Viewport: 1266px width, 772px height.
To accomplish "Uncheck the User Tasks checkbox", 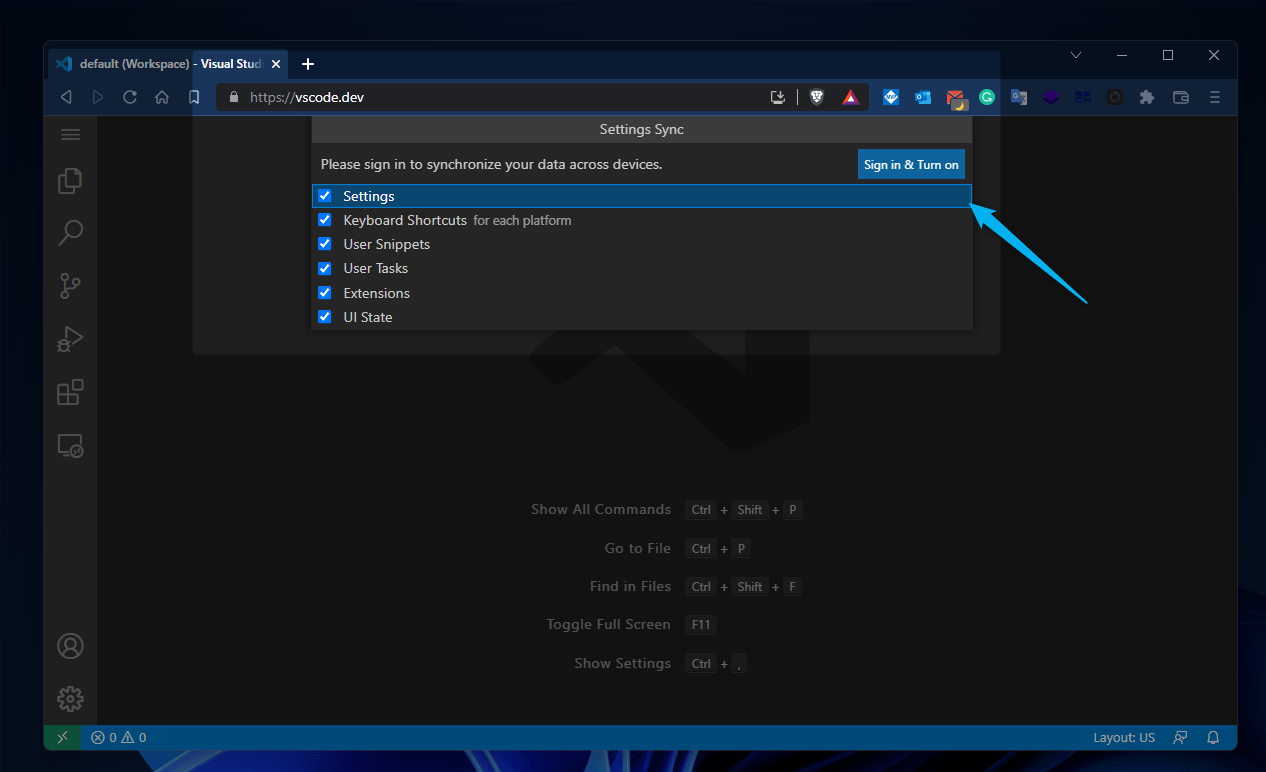I will coord(324,268).
